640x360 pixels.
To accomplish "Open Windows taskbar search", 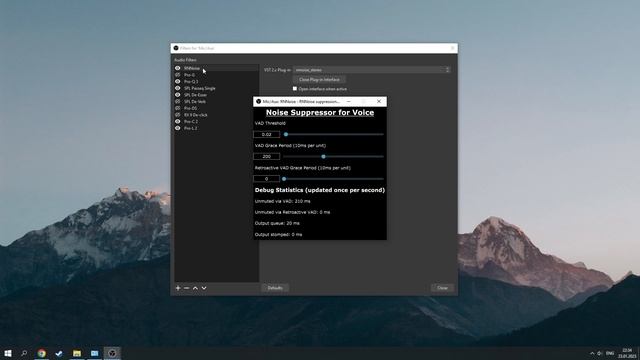I will click(24, 353).
